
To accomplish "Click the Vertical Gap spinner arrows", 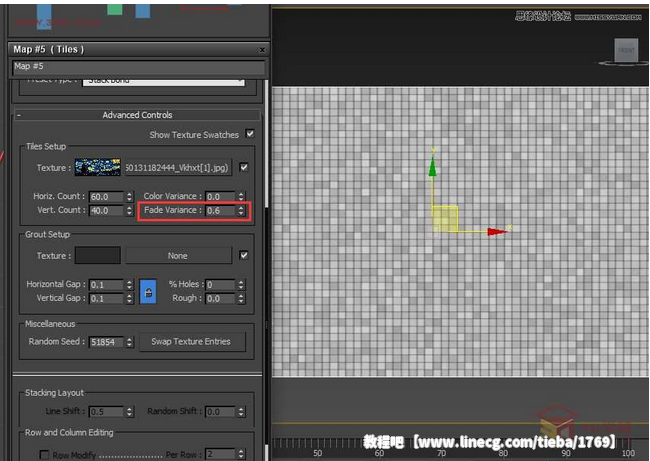I will coord(129,298).
